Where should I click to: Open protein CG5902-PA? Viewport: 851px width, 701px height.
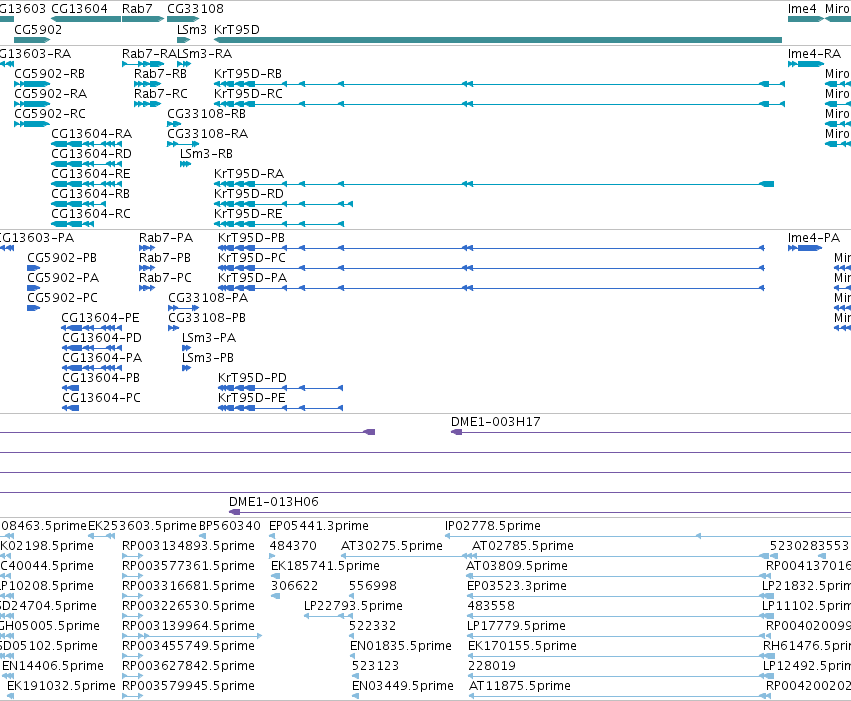63,278
